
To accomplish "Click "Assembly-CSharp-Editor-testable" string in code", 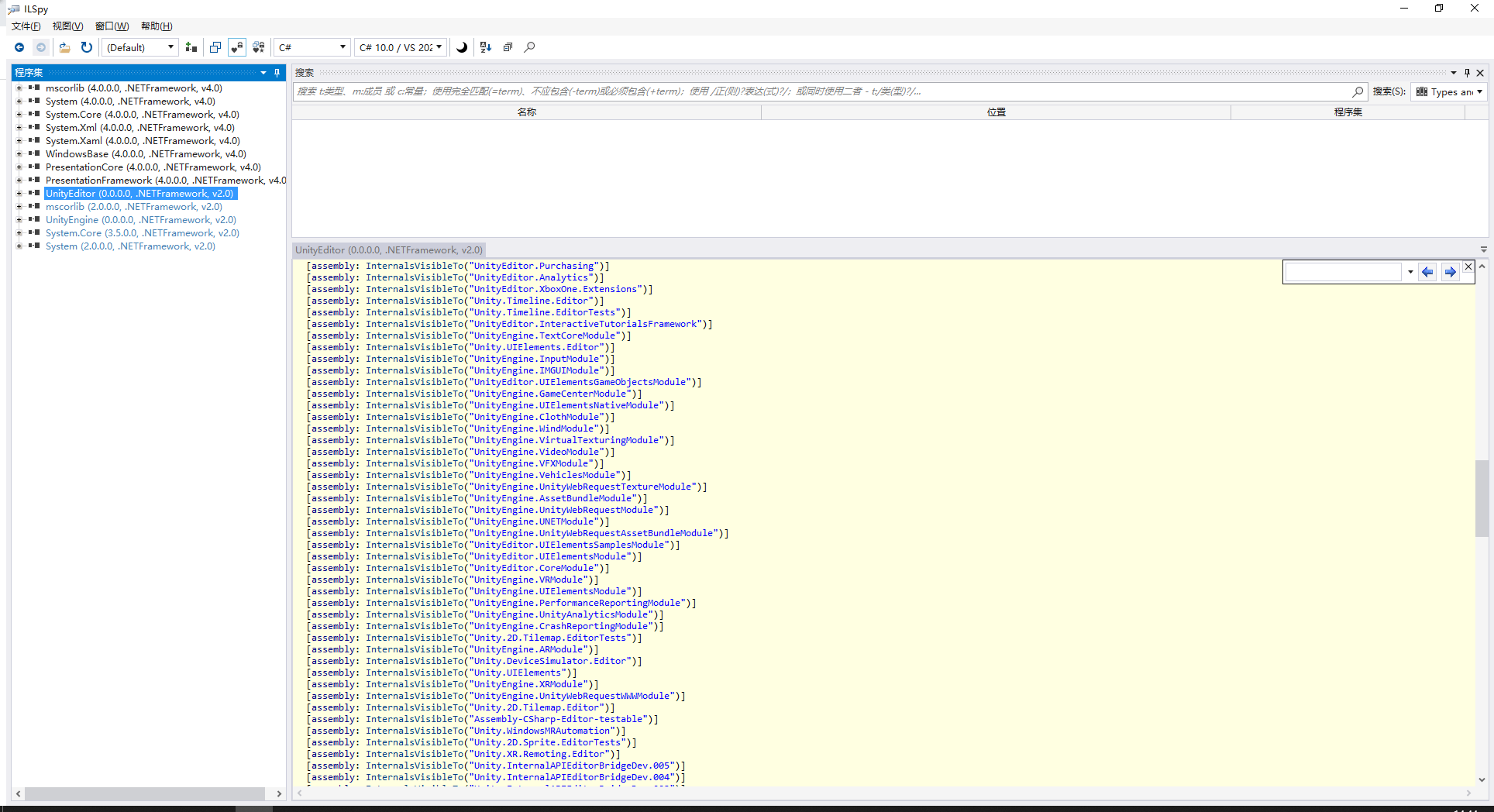I will 559,719.
